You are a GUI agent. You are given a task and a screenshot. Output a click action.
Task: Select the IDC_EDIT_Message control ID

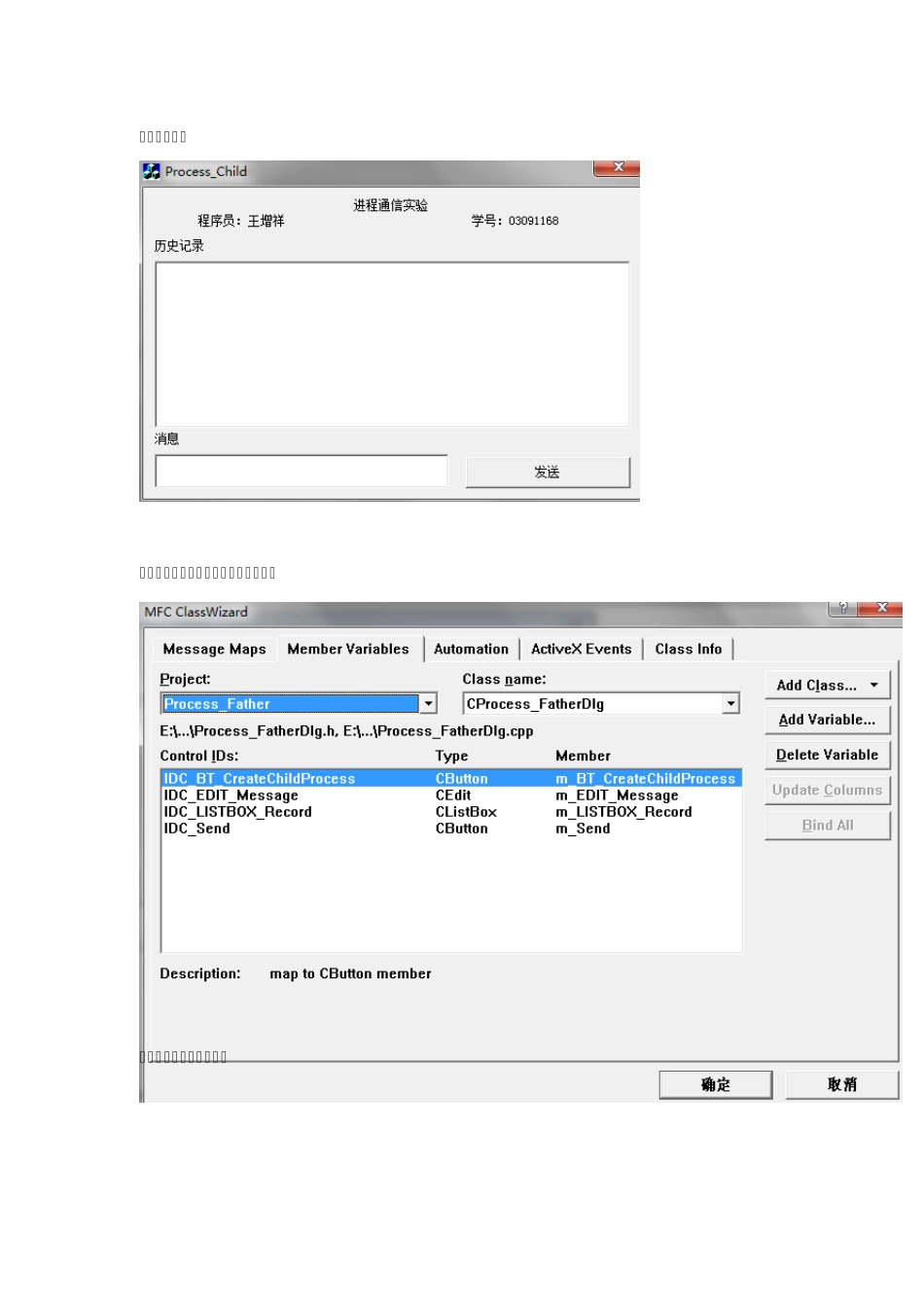click(231, 795)
